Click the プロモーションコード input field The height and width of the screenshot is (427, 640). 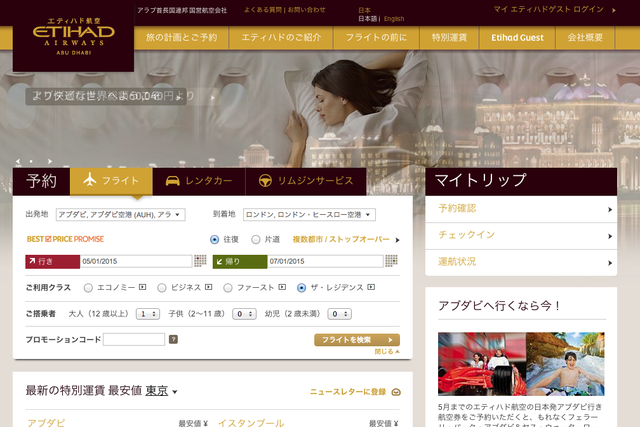tap(134, 339)
